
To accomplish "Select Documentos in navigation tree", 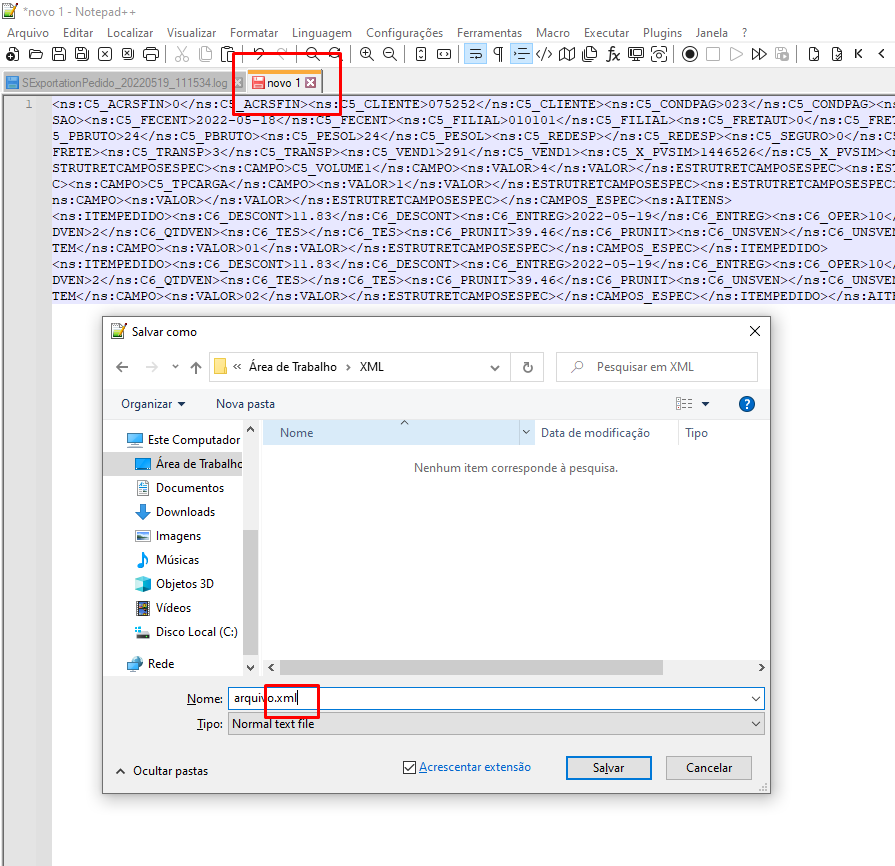I will [180, 488].
